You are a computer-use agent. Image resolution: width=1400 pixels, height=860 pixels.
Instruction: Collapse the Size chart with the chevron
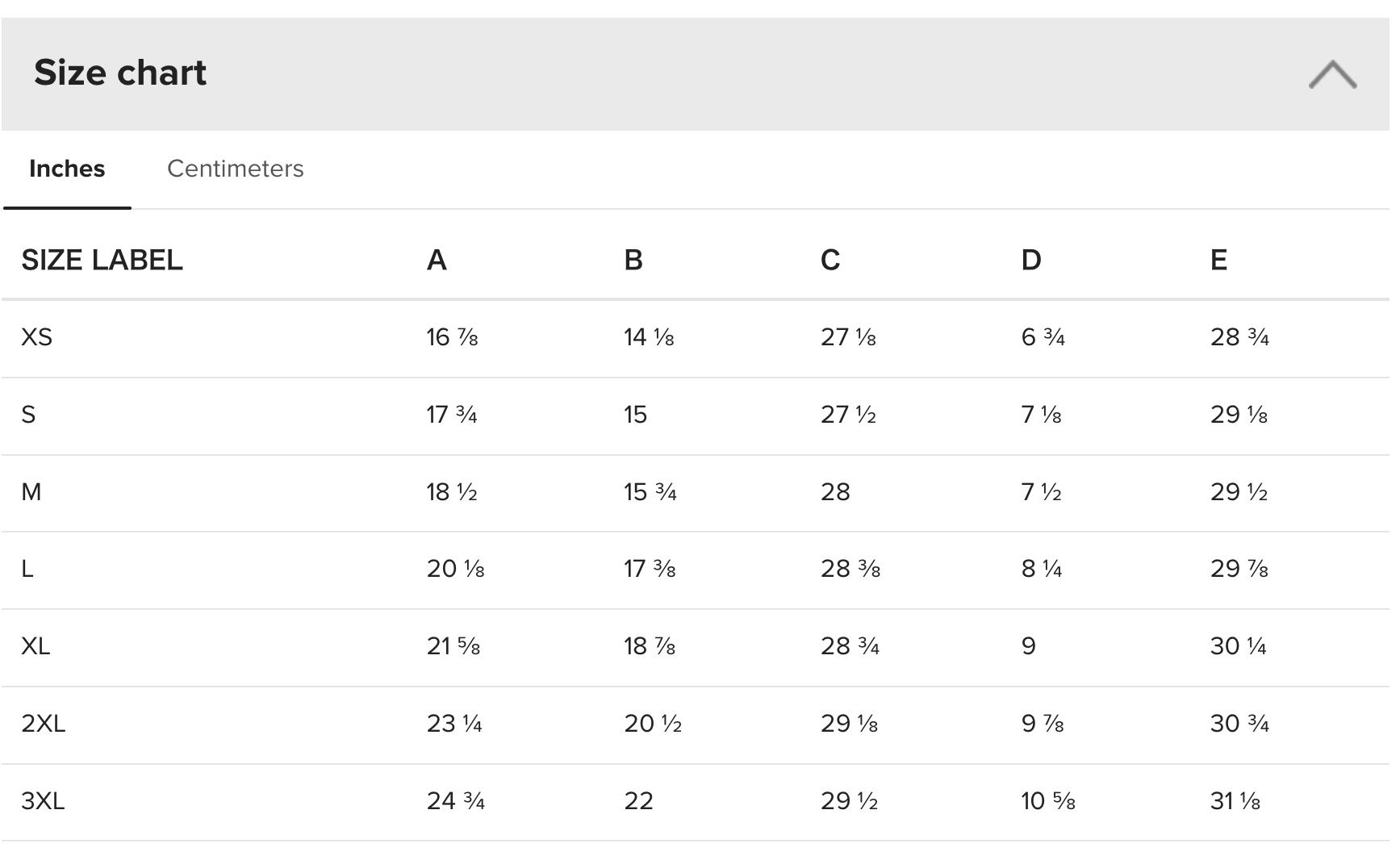click(x=1332, y=74)
